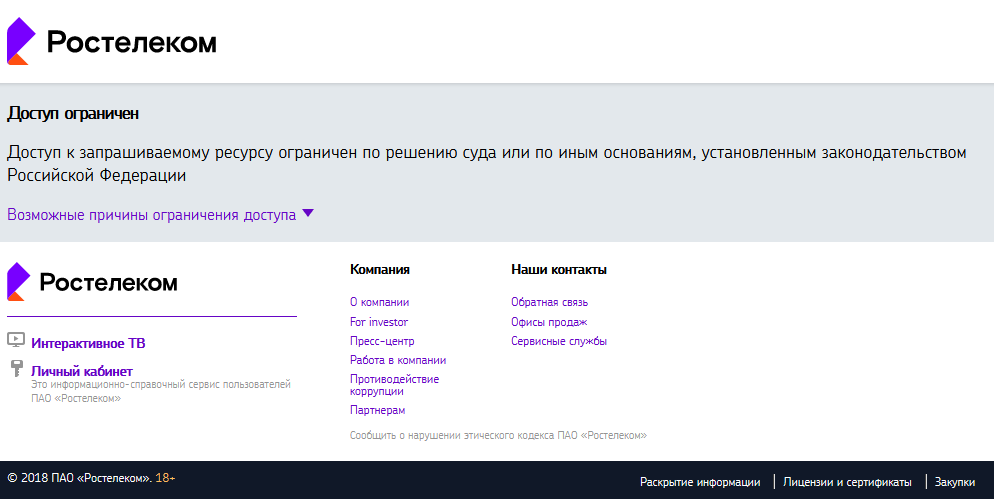The height and width of the screenshot is (499, 994).
Task: Expand the triangle next to Возможные причины ограничения доступа
Action: tap(308, 214)
